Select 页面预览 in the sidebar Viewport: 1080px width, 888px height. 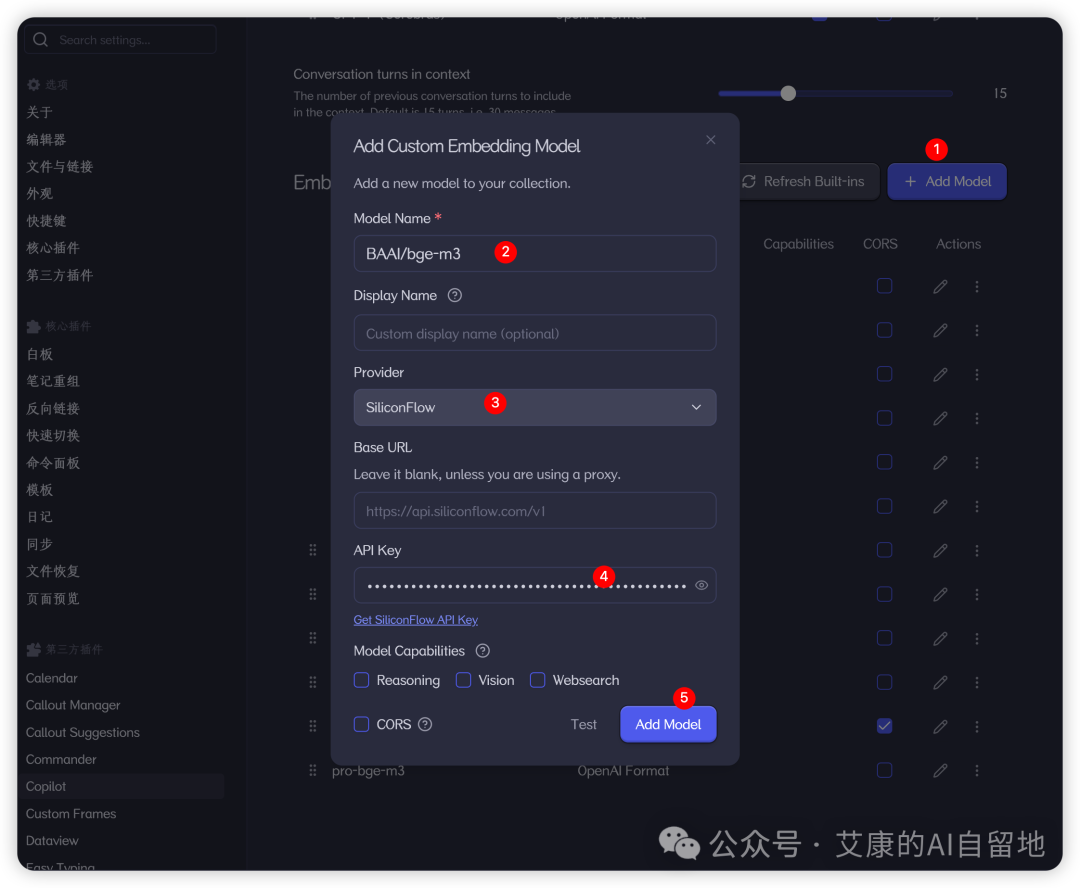pos(52,599)
